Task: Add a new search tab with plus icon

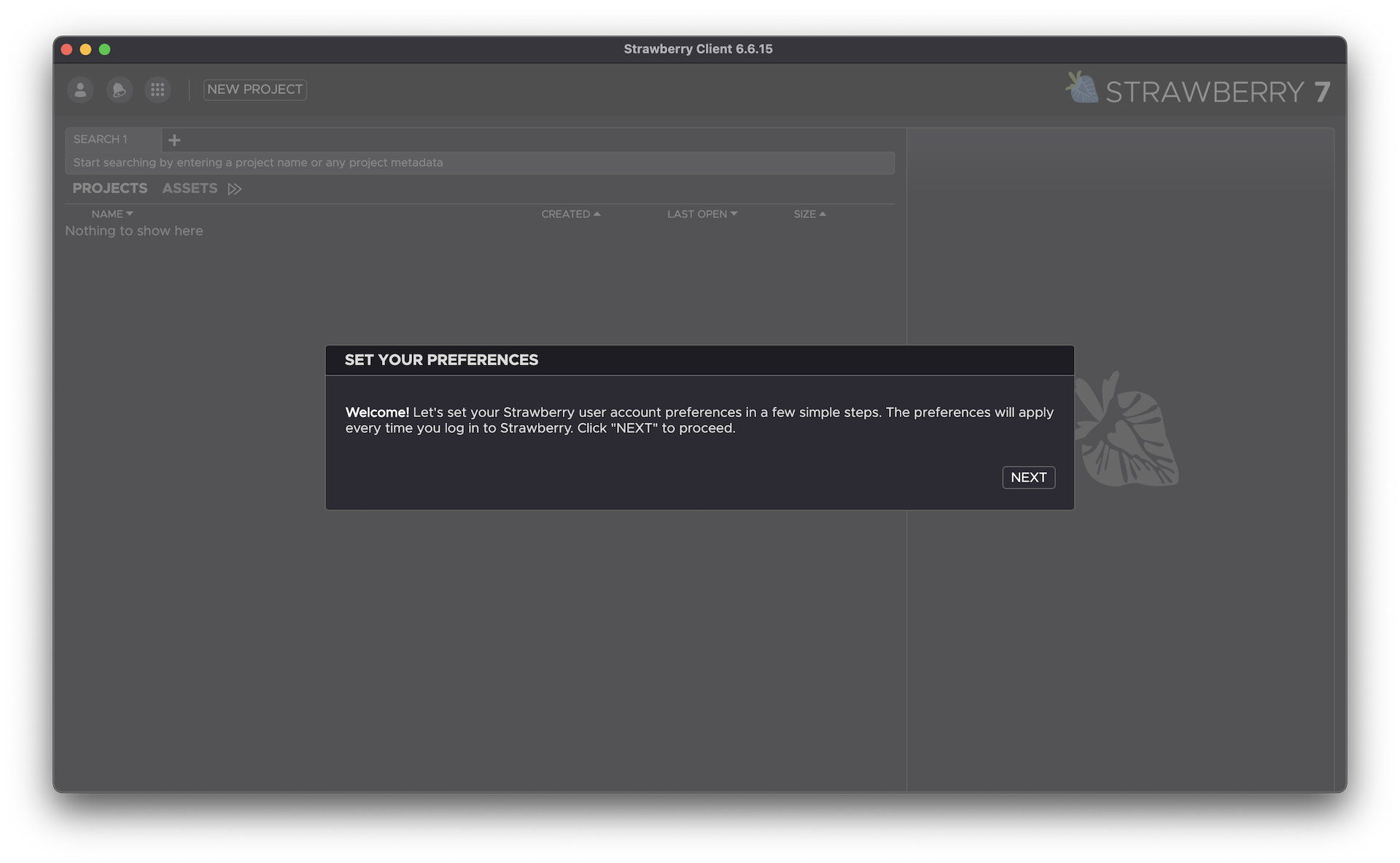Action: click(174, 140)
